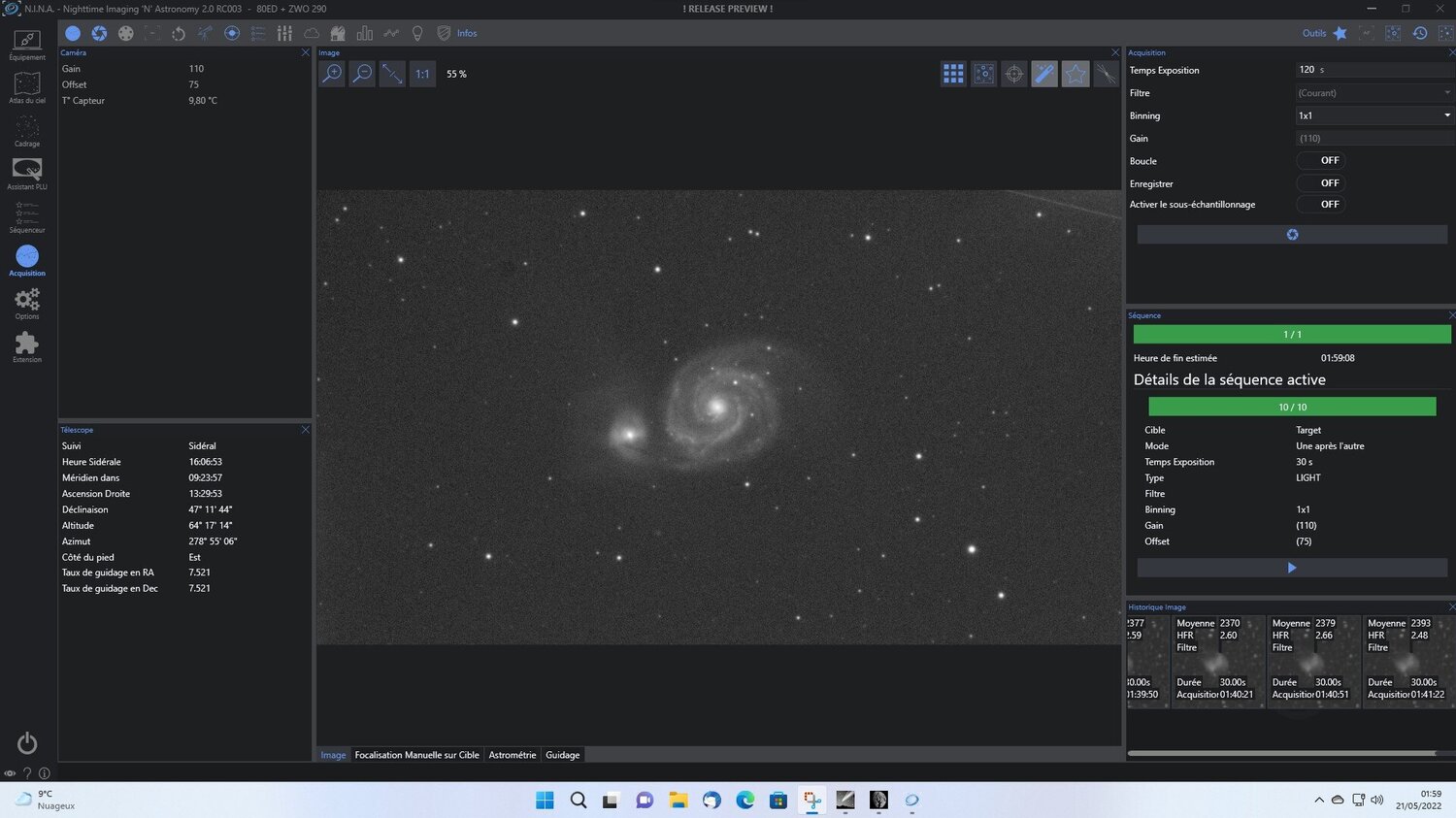Open the weather cloud status icon

coord(311,33)
